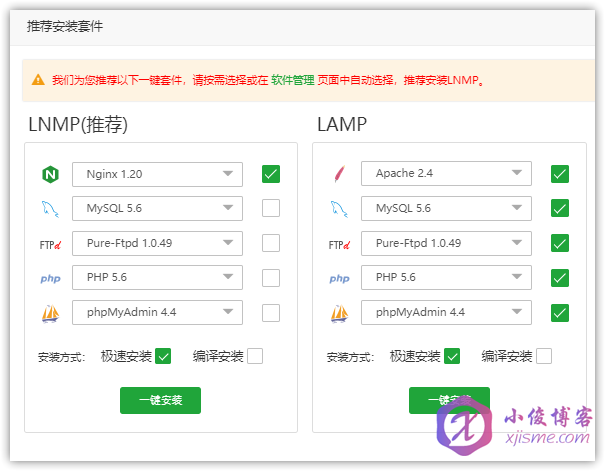605x471 pixels.
Task: Open the LAMP PHP 5.6 dropdown
Action: 446,277
